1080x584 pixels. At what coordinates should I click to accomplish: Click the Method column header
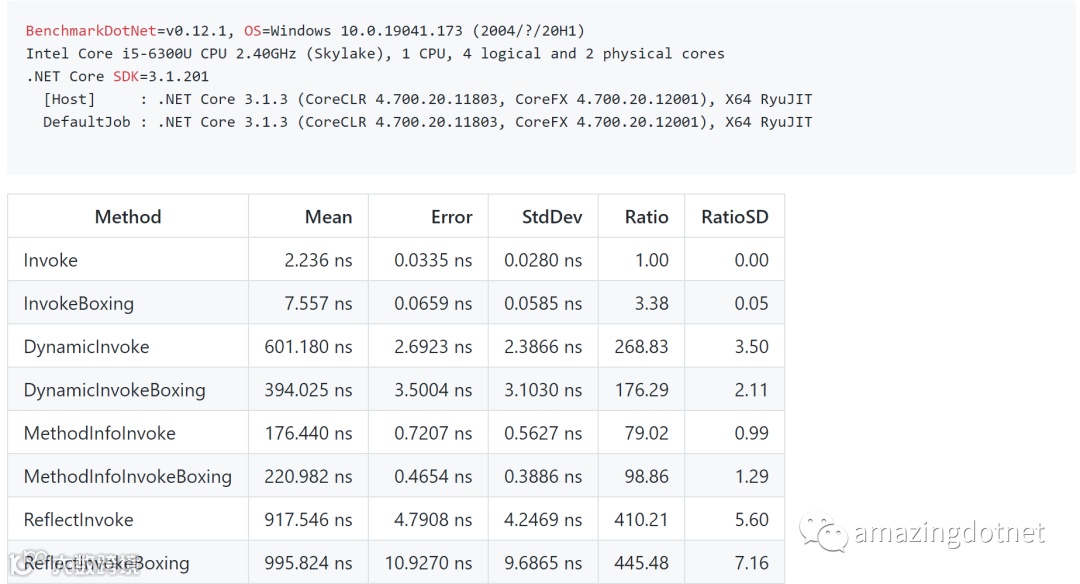[128, 217]
